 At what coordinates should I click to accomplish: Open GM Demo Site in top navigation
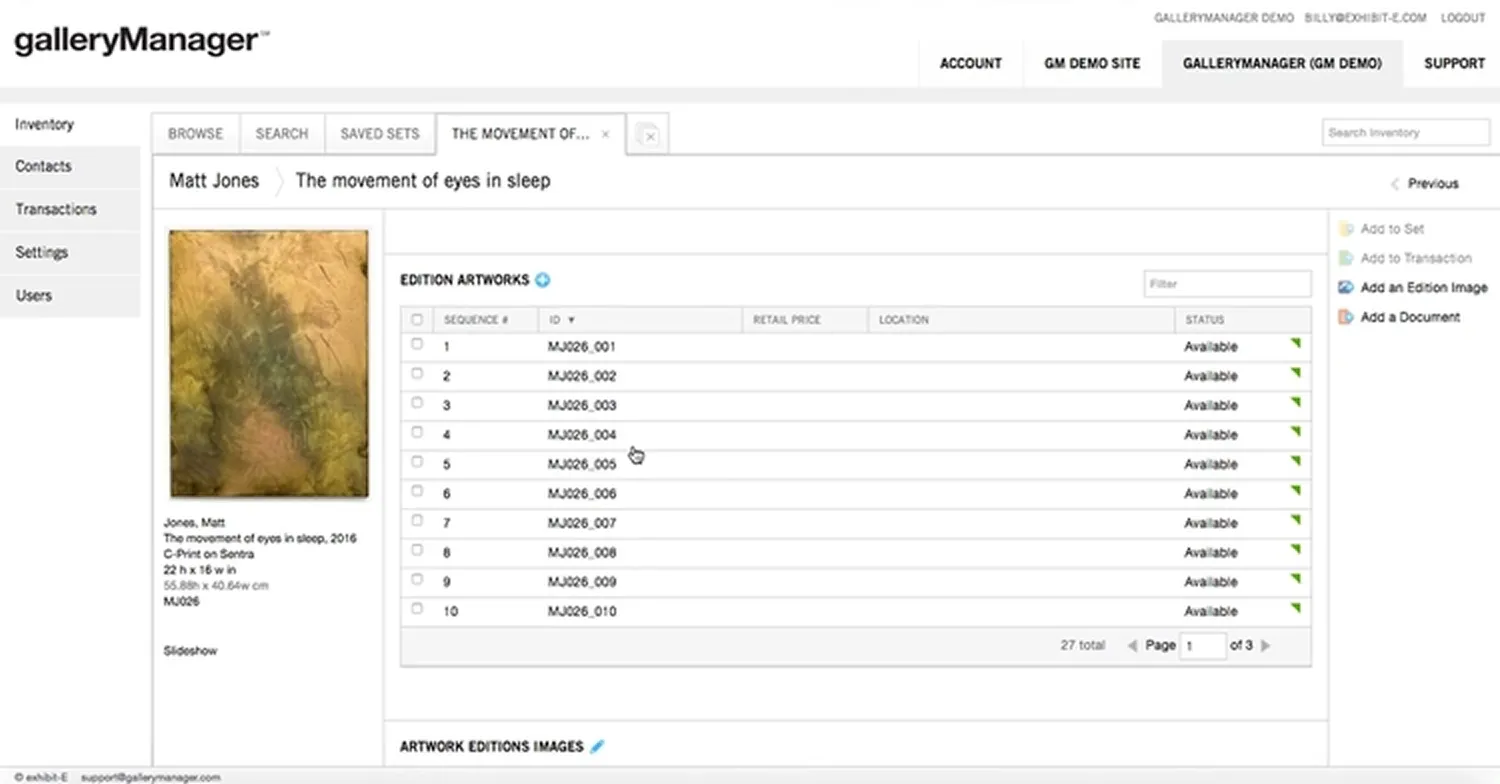(x=1092, y=63)
